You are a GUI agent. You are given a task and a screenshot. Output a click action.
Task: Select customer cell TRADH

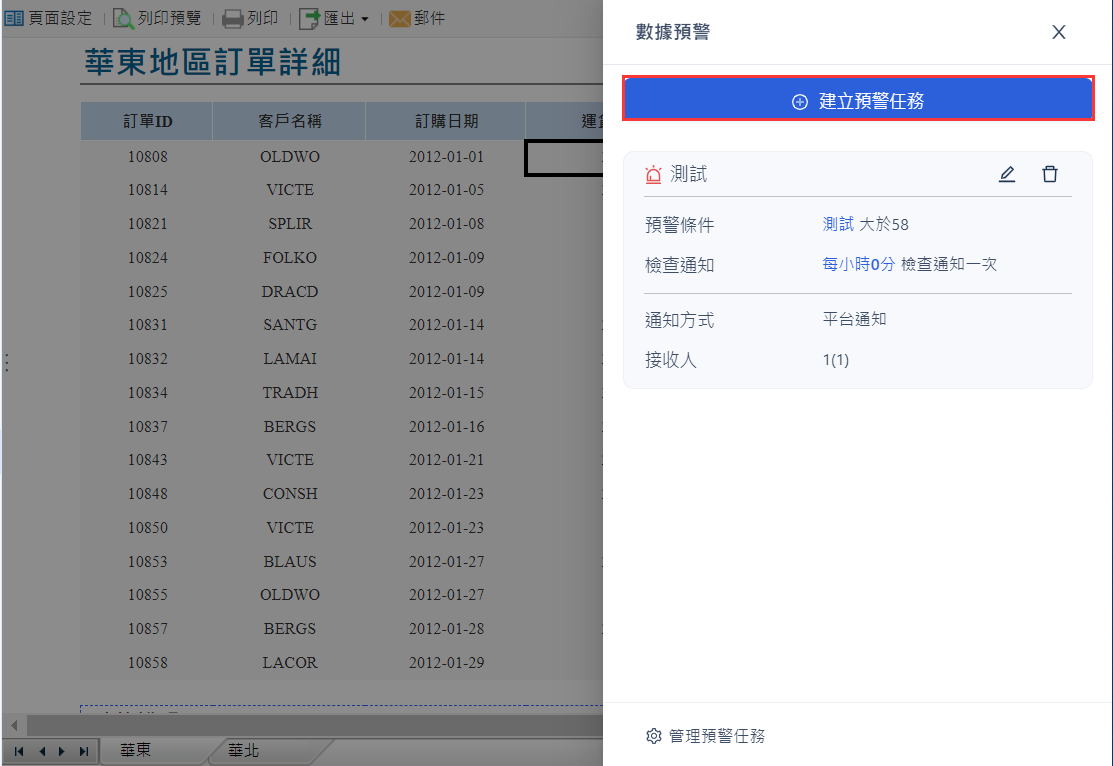[x=290, y=393]
